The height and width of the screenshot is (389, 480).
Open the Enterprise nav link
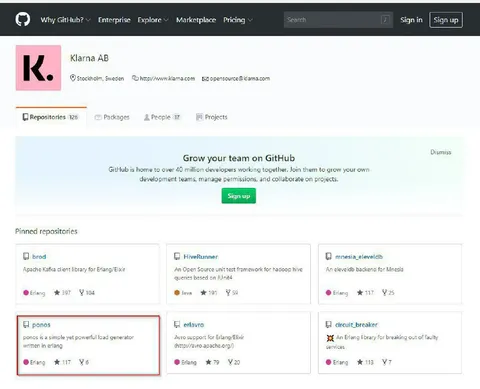(114, 20)
